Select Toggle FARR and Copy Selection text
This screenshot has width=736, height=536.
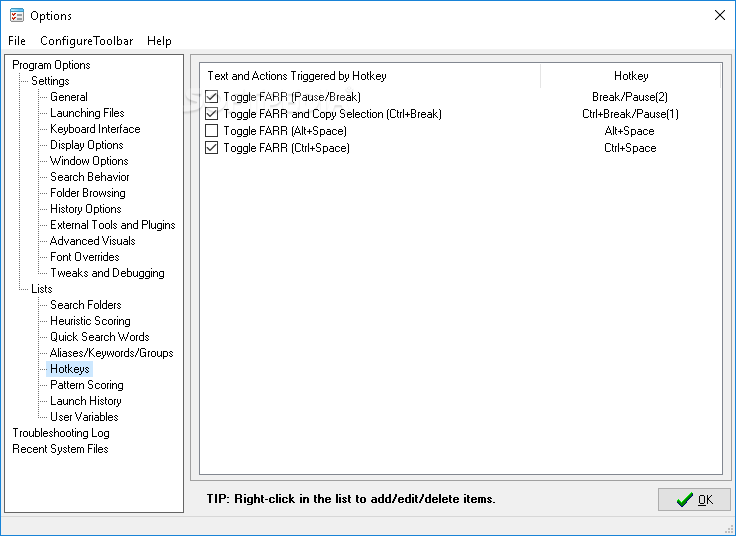(x=332, y=114)
